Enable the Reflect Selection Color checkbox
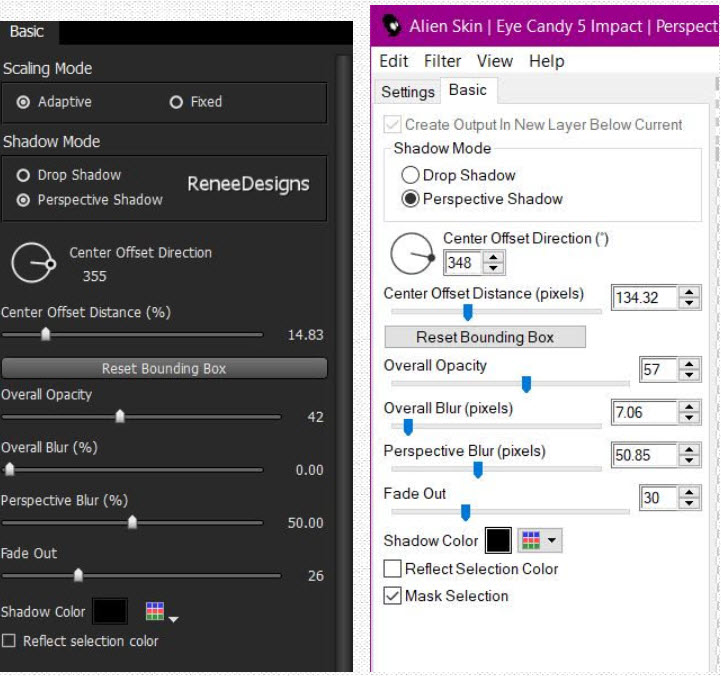This screenshot has width=721, height=676. click(x=392, y=568)
